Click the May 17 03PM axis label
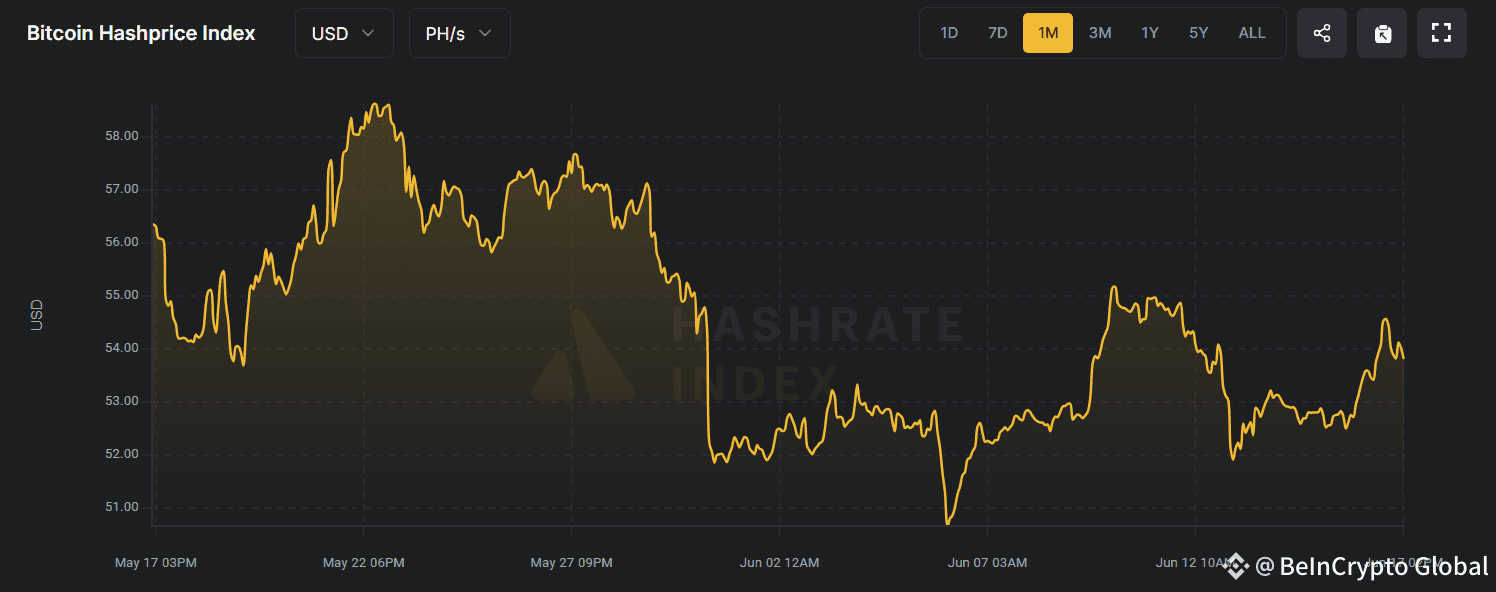Screen dimensions: 1496x592 coord(156,563)
